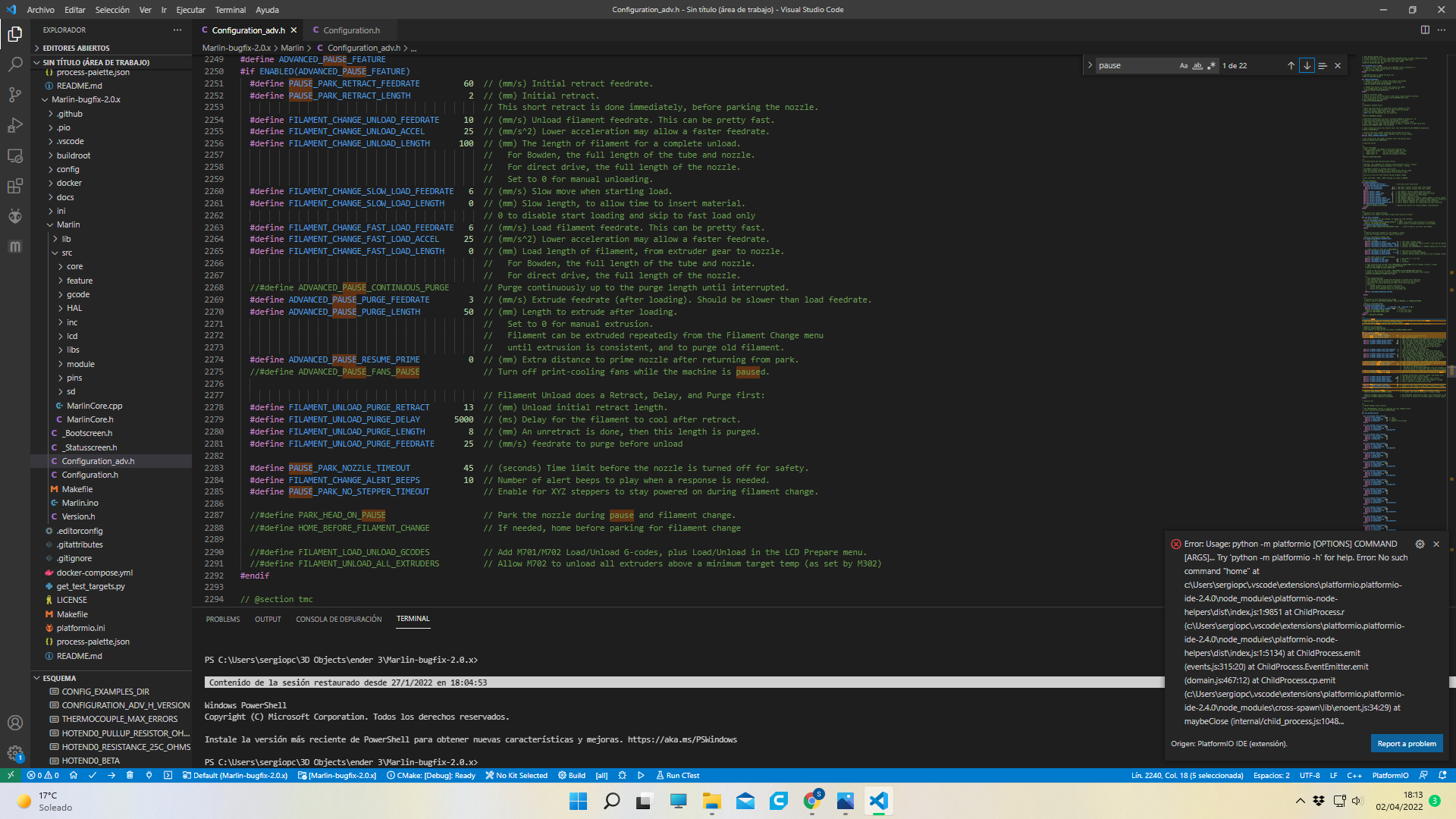Expand the replace field chevron in find widget
Viewport: 1456px width, 819px height.
(1090, 66)
